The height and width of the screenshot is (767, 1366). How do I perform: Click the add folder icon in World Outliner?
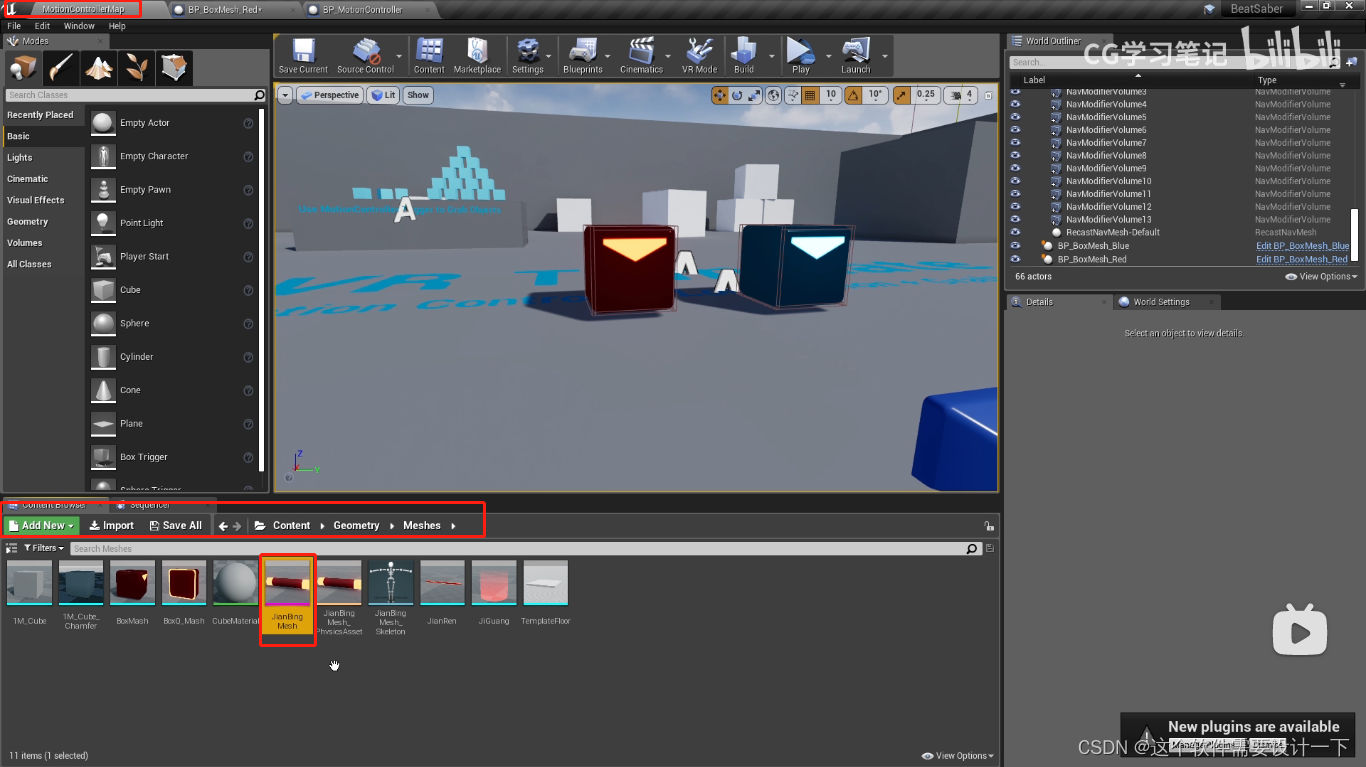coord(1351,62)
